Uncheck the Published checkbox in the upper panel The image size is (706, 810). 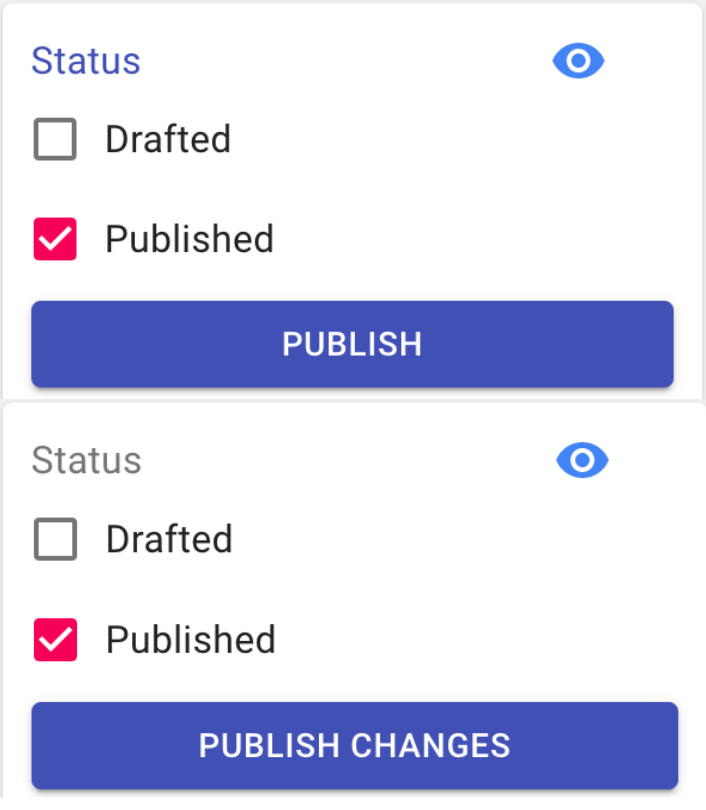55,240
